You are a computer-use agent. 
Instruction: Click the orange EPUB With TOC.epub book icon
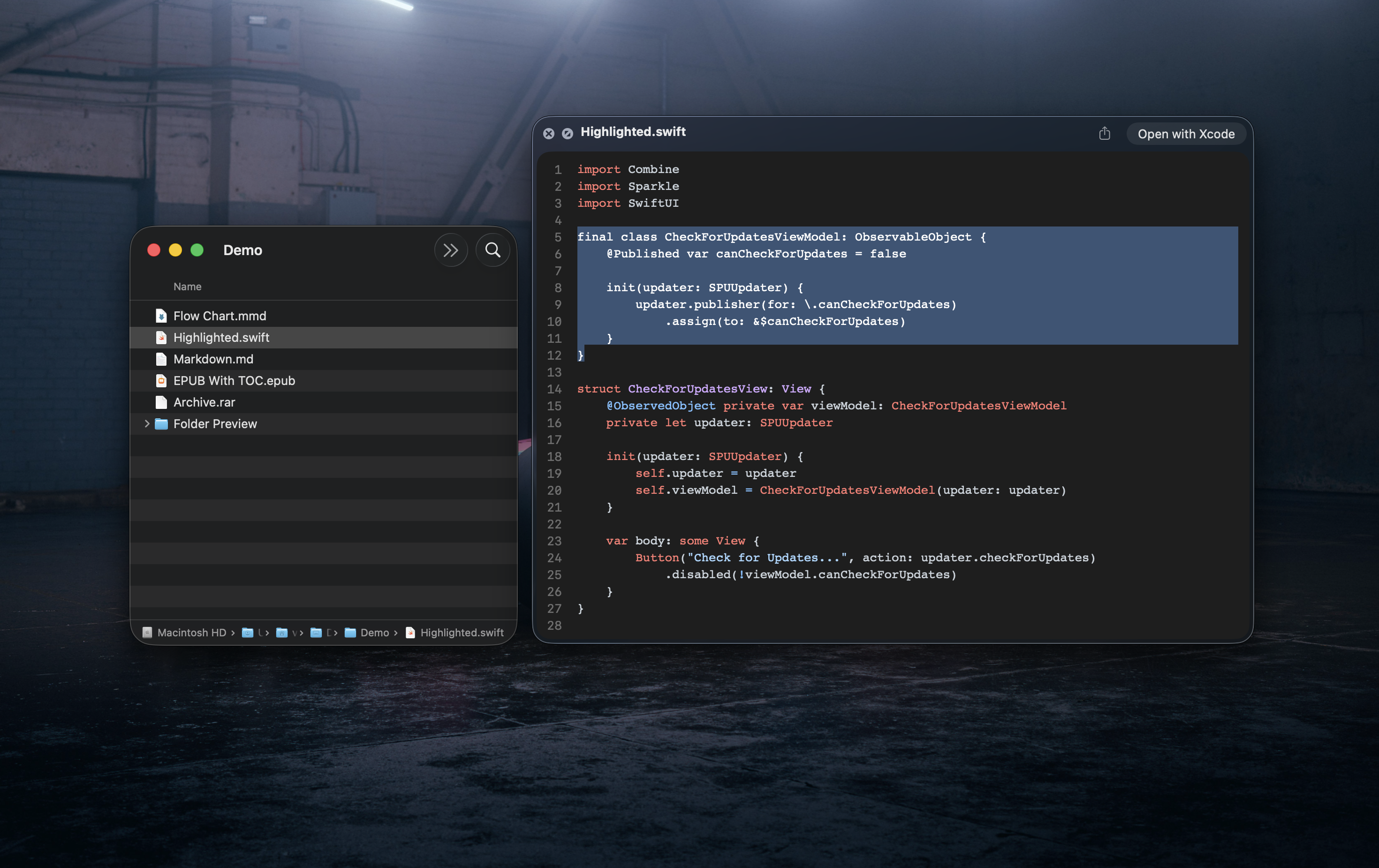[x=161, y=380]
